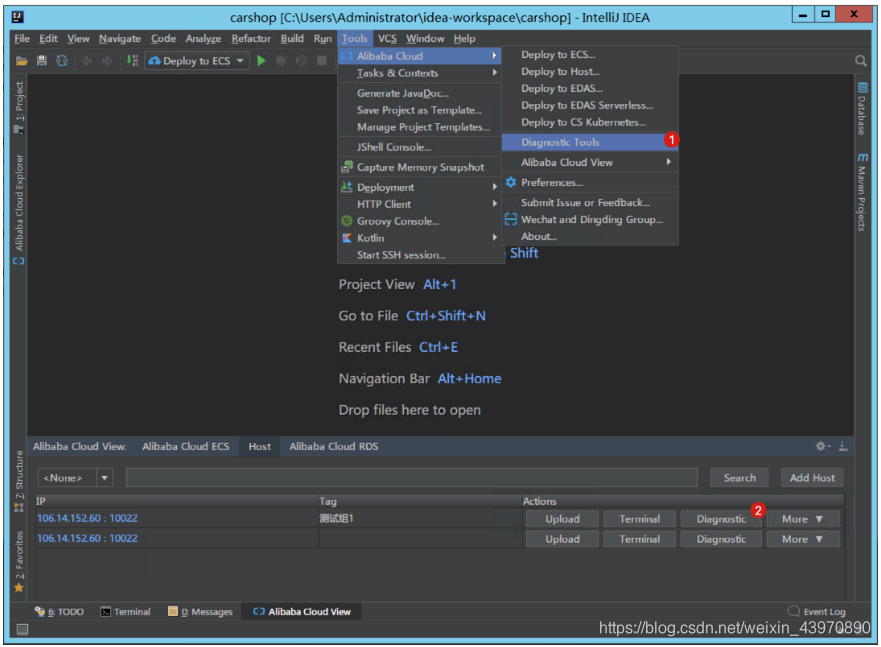Click the panel settings gear icon
This screenshot has height=647, width=881.
click(823, 446)
